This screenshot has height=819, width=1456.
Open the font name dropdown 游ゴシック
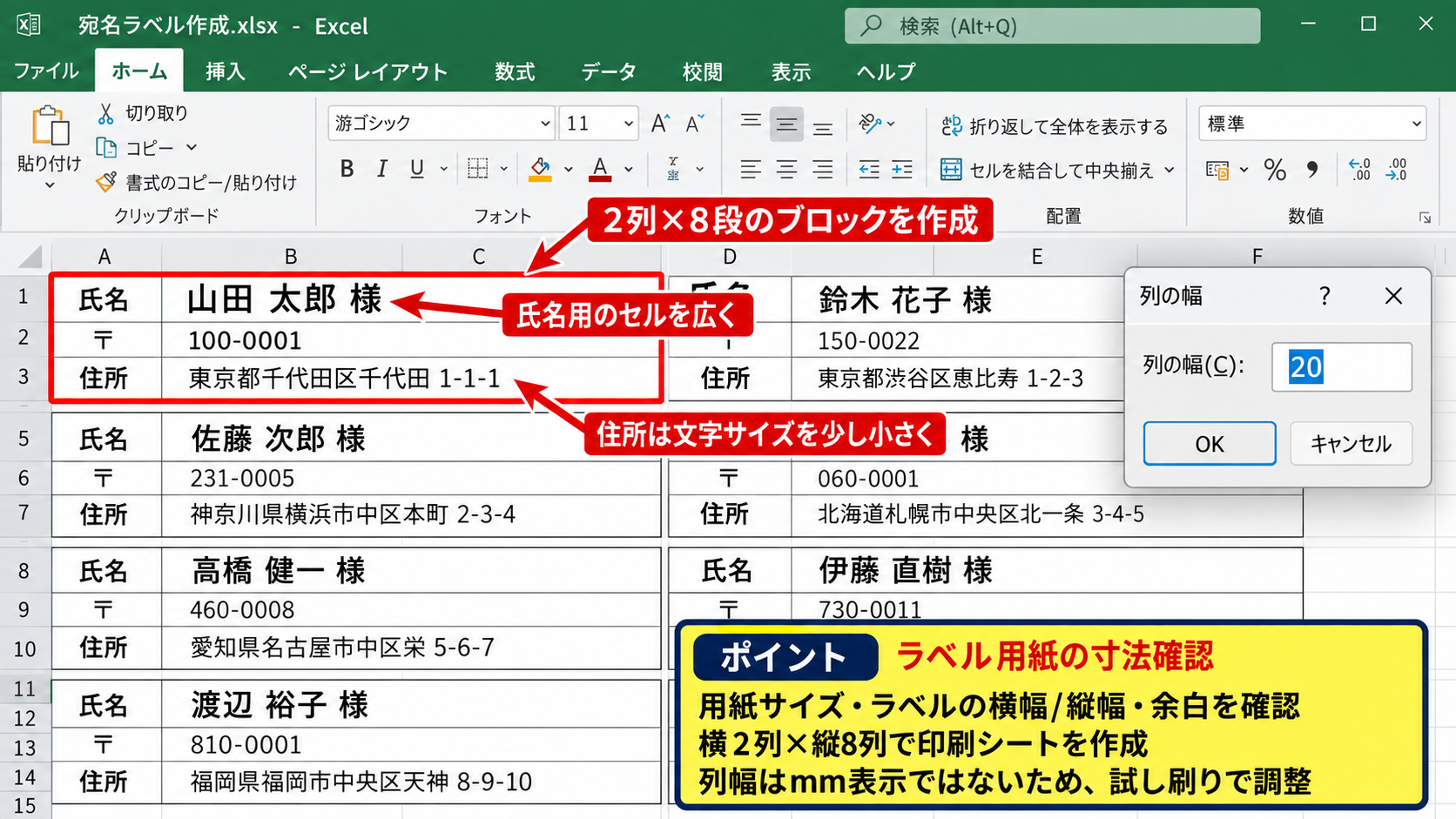click(545, 124)
